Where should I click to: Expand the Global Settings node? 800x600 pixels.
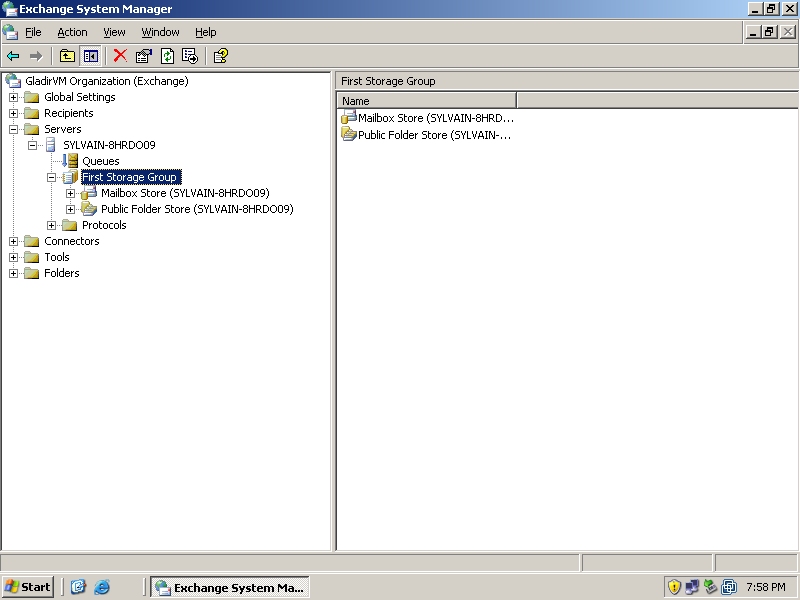click(13, 97)
